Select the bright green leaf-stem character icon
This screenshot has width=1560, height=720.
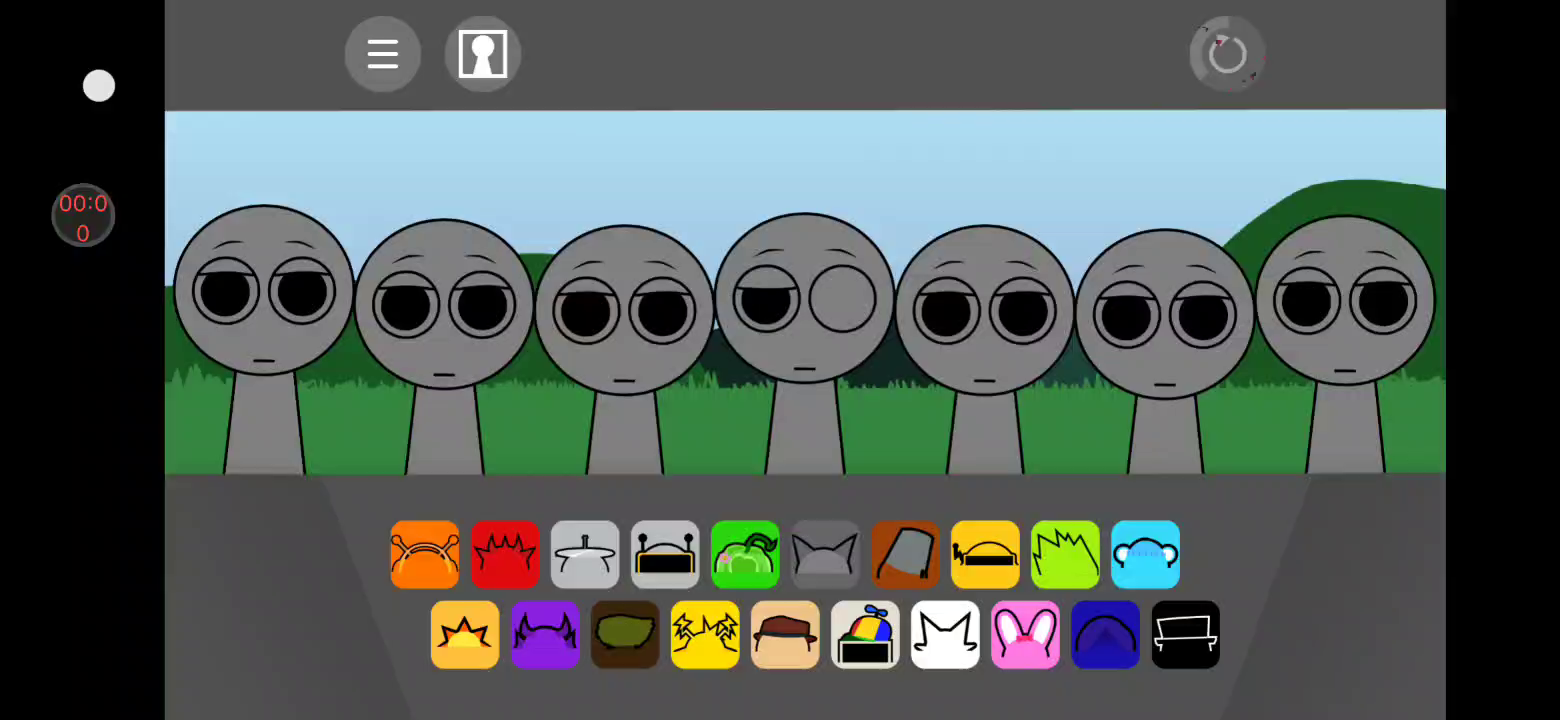(x=745, y=555)
